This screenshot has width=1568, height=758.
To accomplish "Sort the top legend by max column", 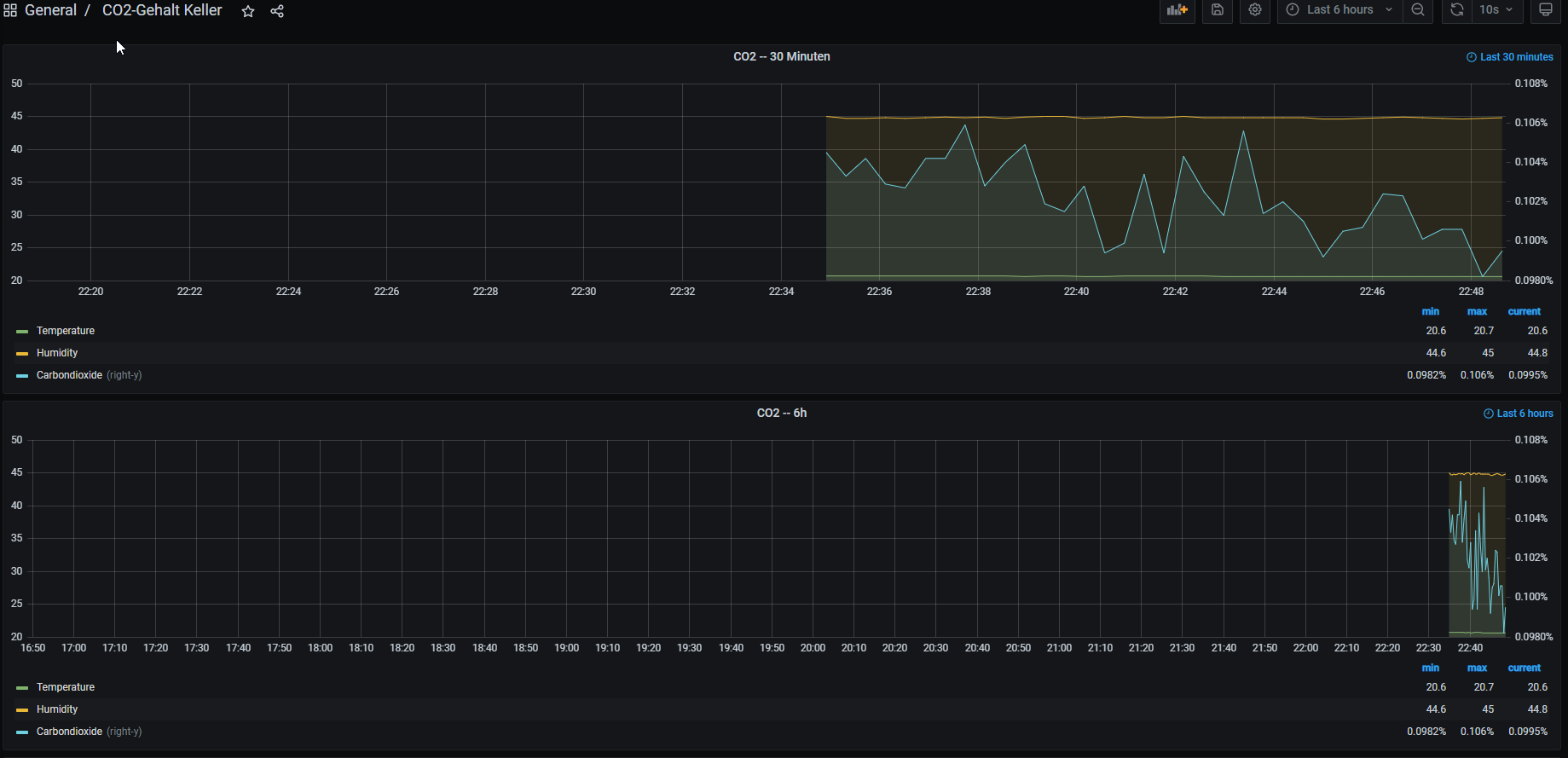I will [1477, 311].
